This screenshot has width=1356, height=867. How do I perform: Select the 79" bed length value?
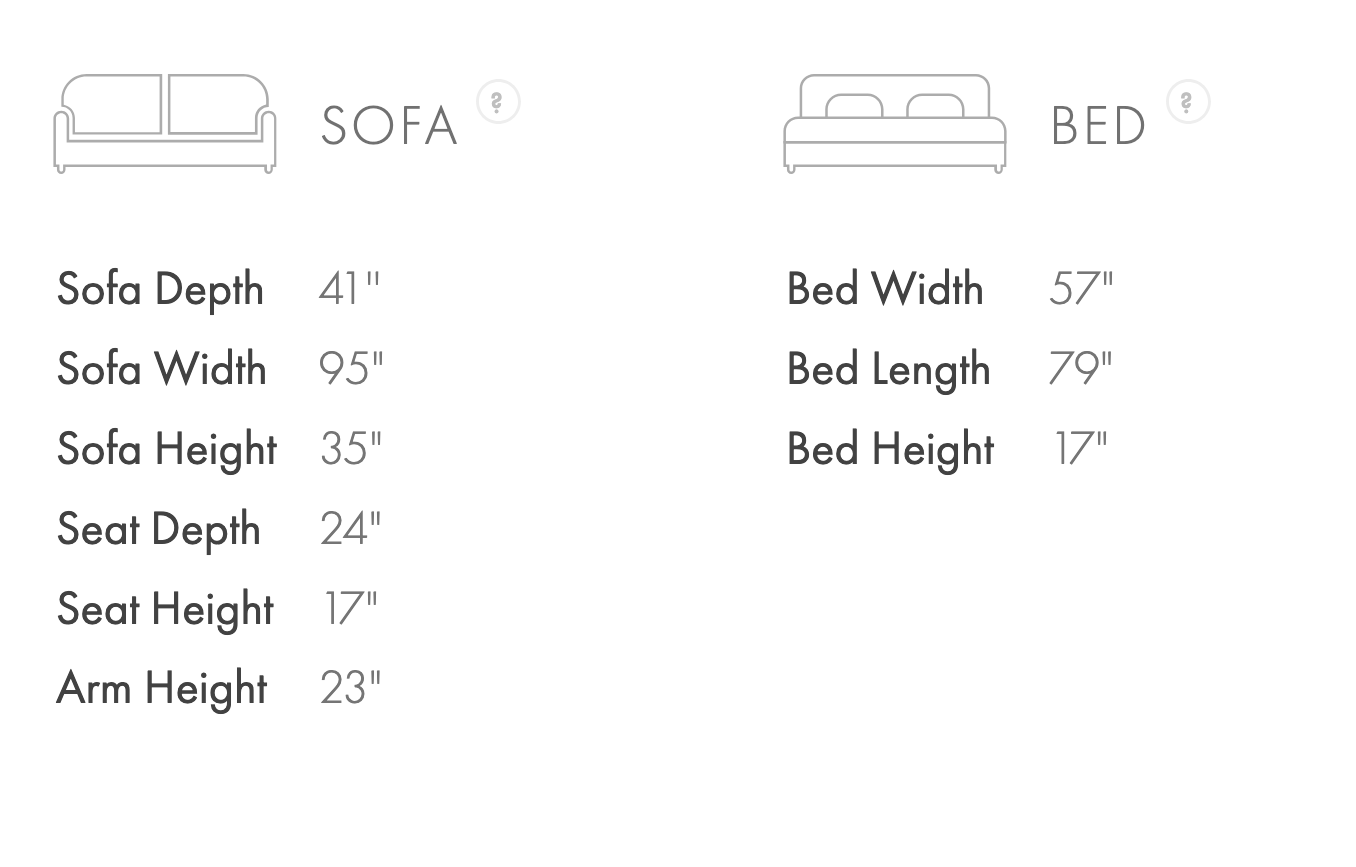point(1079,369)
